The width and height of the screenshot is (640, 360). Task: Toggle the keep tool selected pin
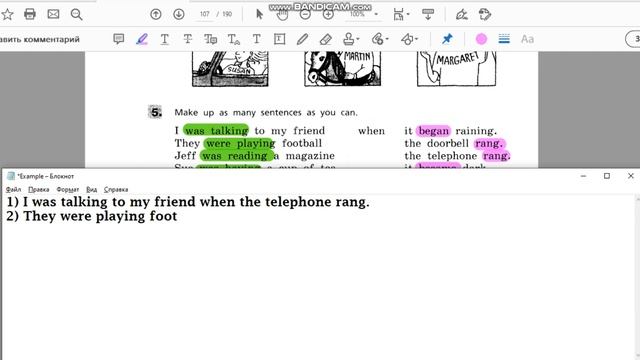coord(447,39)
